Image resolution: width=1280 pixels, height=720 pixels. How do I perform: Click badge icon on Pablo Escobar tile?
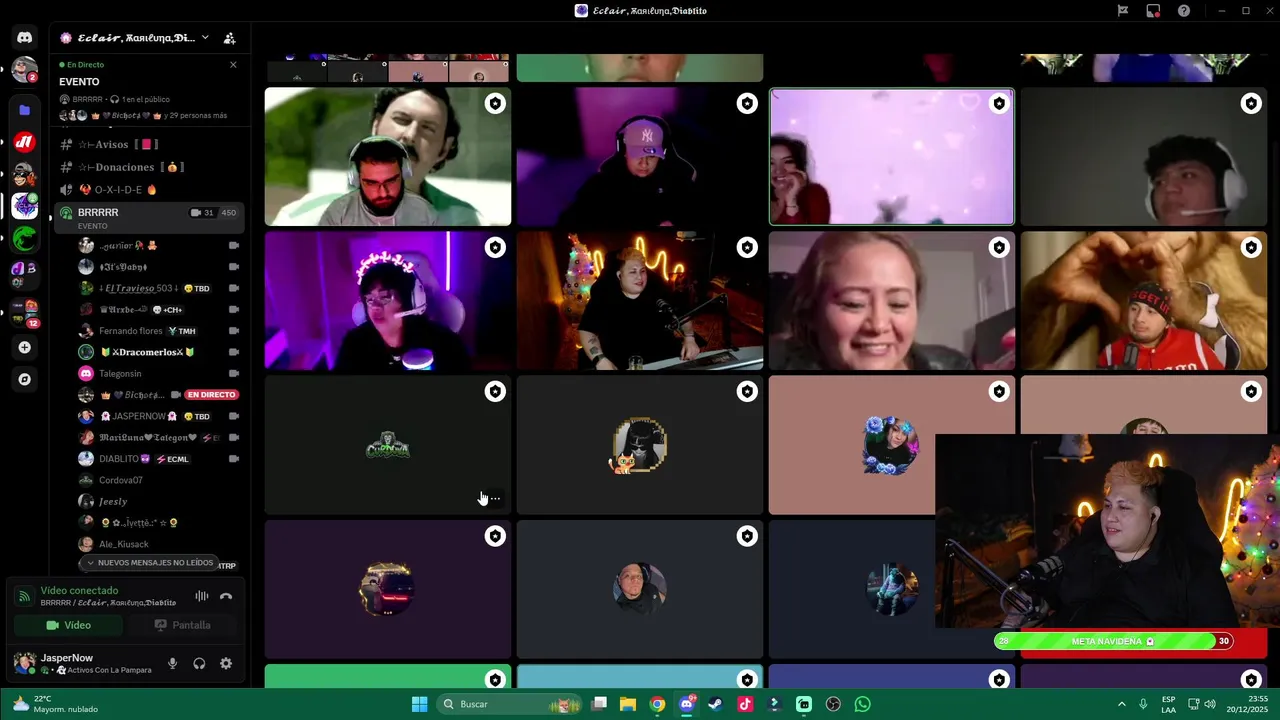click(495, 103)
